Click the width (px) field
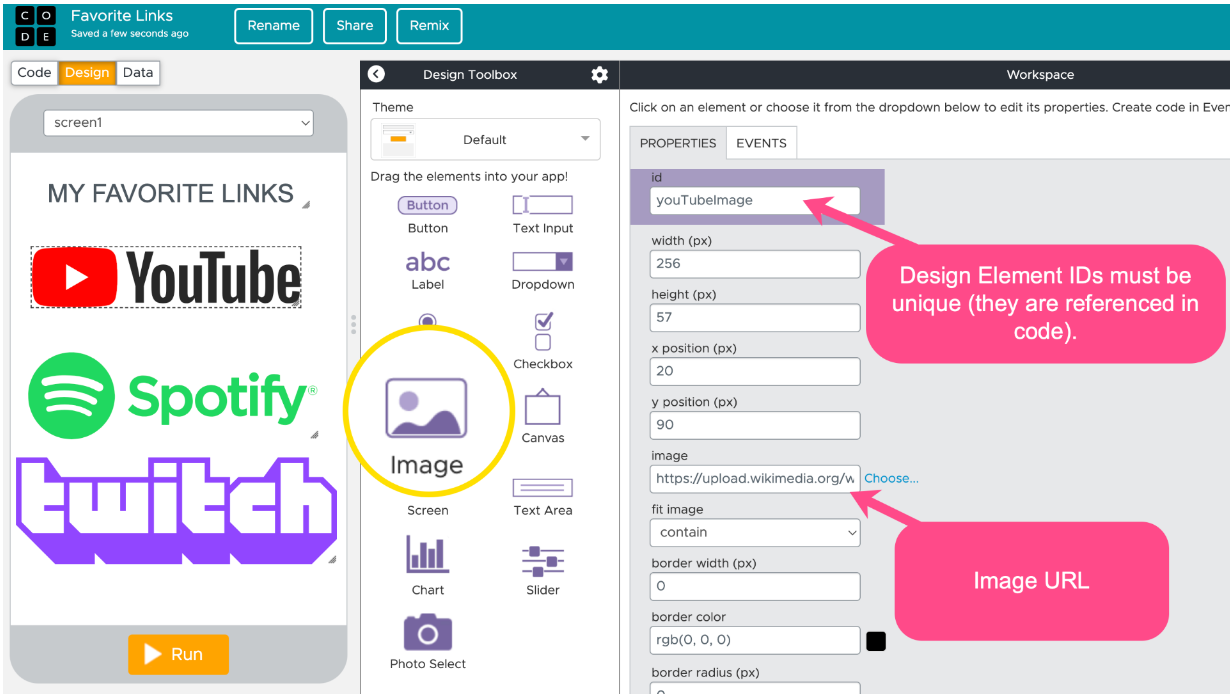 pyautogui.click(x=755, y=264)
